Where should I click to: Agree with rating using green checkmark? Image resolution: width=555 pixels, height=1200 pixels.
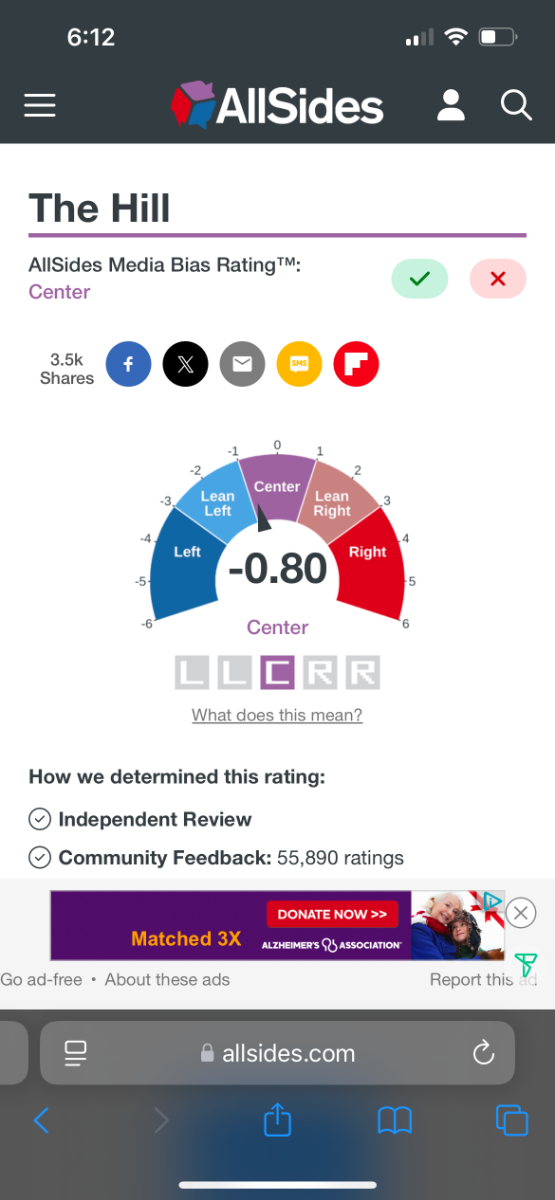(x=420, y=279)
